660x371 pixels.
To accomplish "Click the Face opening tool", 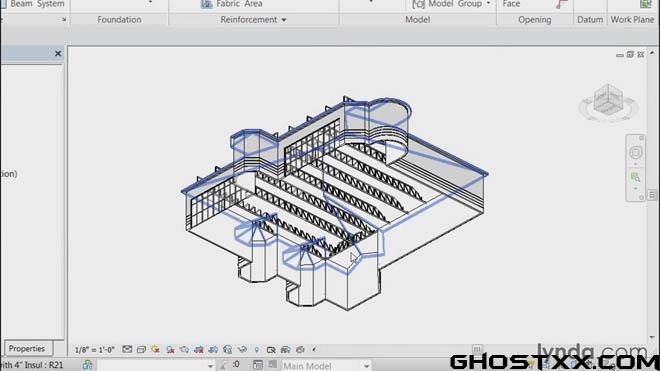I will point(511,4).
